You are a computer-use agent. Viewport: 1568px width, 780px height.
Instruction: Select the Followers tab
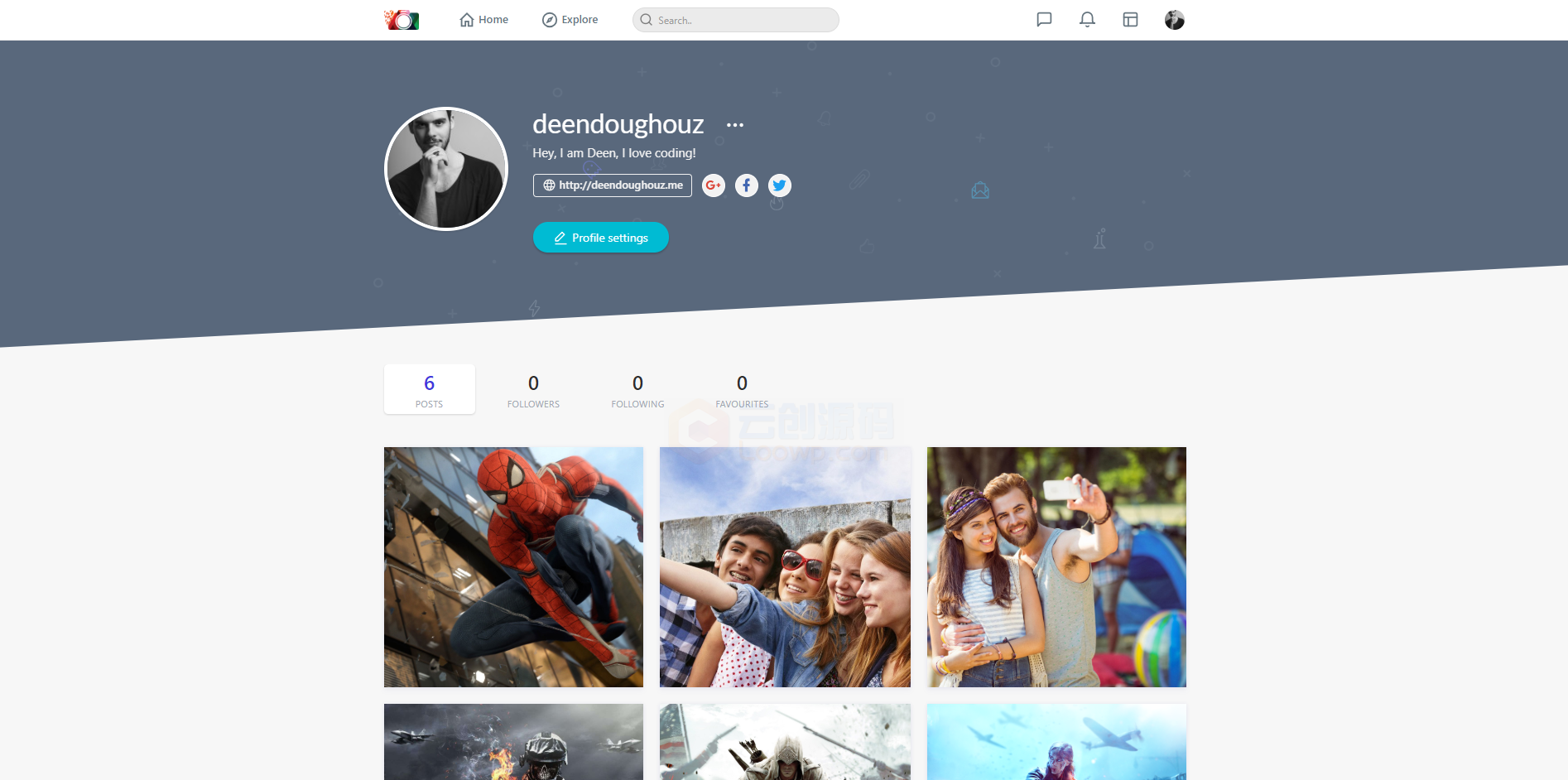(x=533, y=389)
